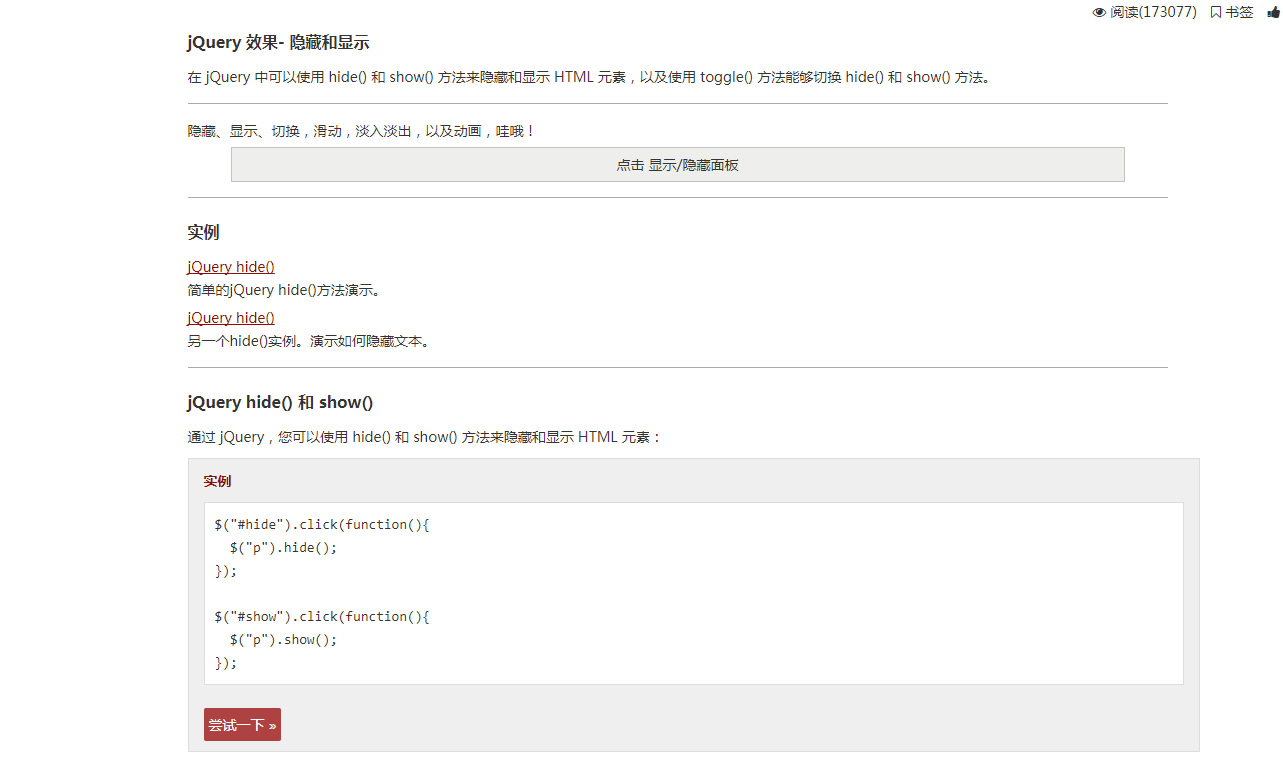Click the code line $("p").hide();

[283, 547]
